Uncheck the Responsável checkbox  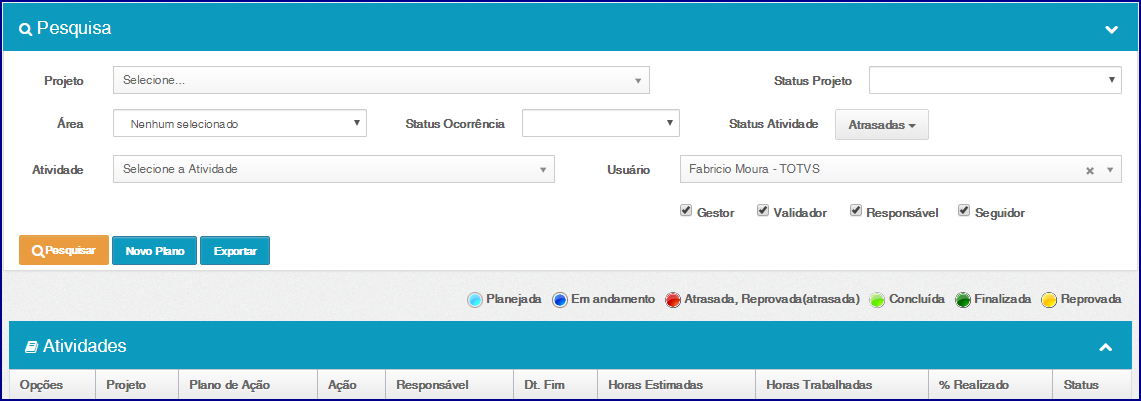pyautogui.click(x=856, y=211)
